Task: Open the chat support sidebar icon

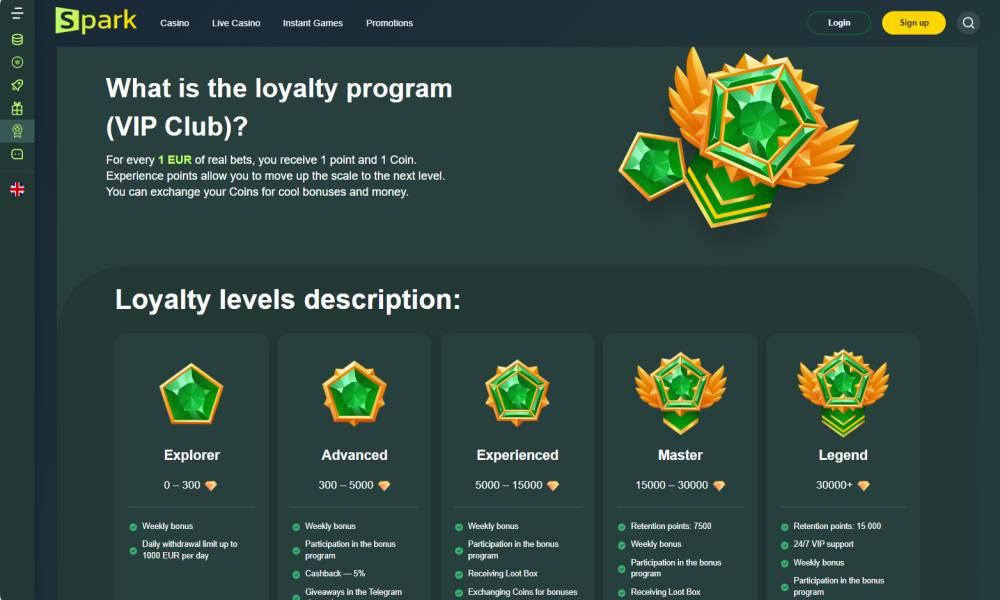Action: click(x=17, y=154)
